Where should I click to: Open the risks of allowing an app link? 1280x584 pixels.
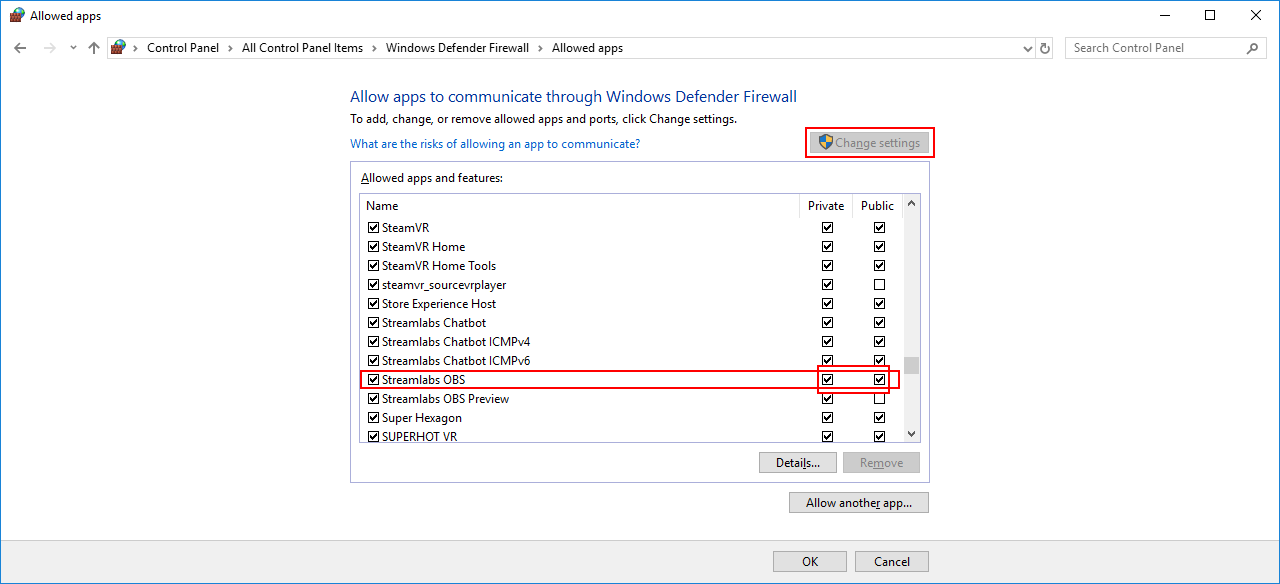tap(495, 144)
